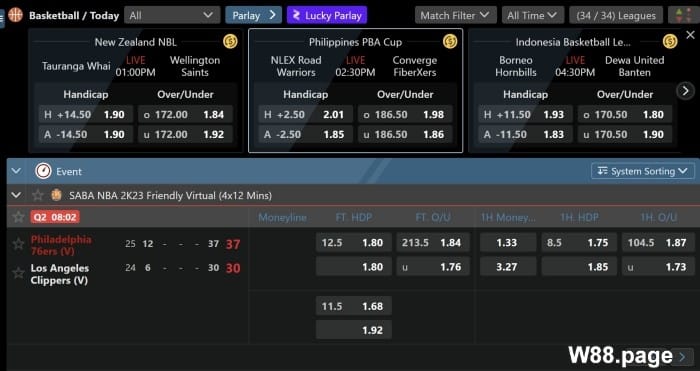Select 1H HDP 8.5 at 1.75

[579, 242]
